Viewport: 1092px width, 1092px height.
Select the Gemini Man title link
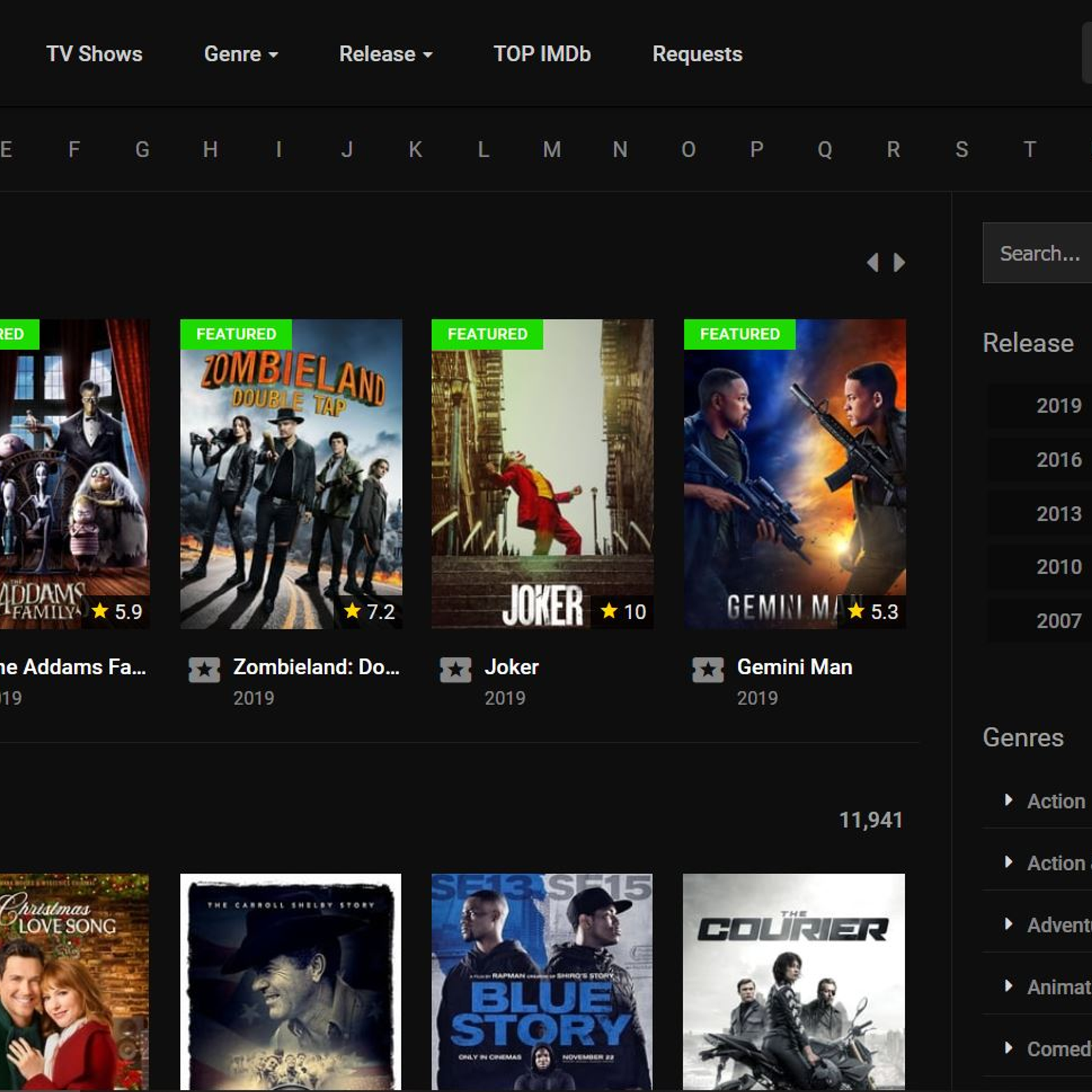coord(794,667)
